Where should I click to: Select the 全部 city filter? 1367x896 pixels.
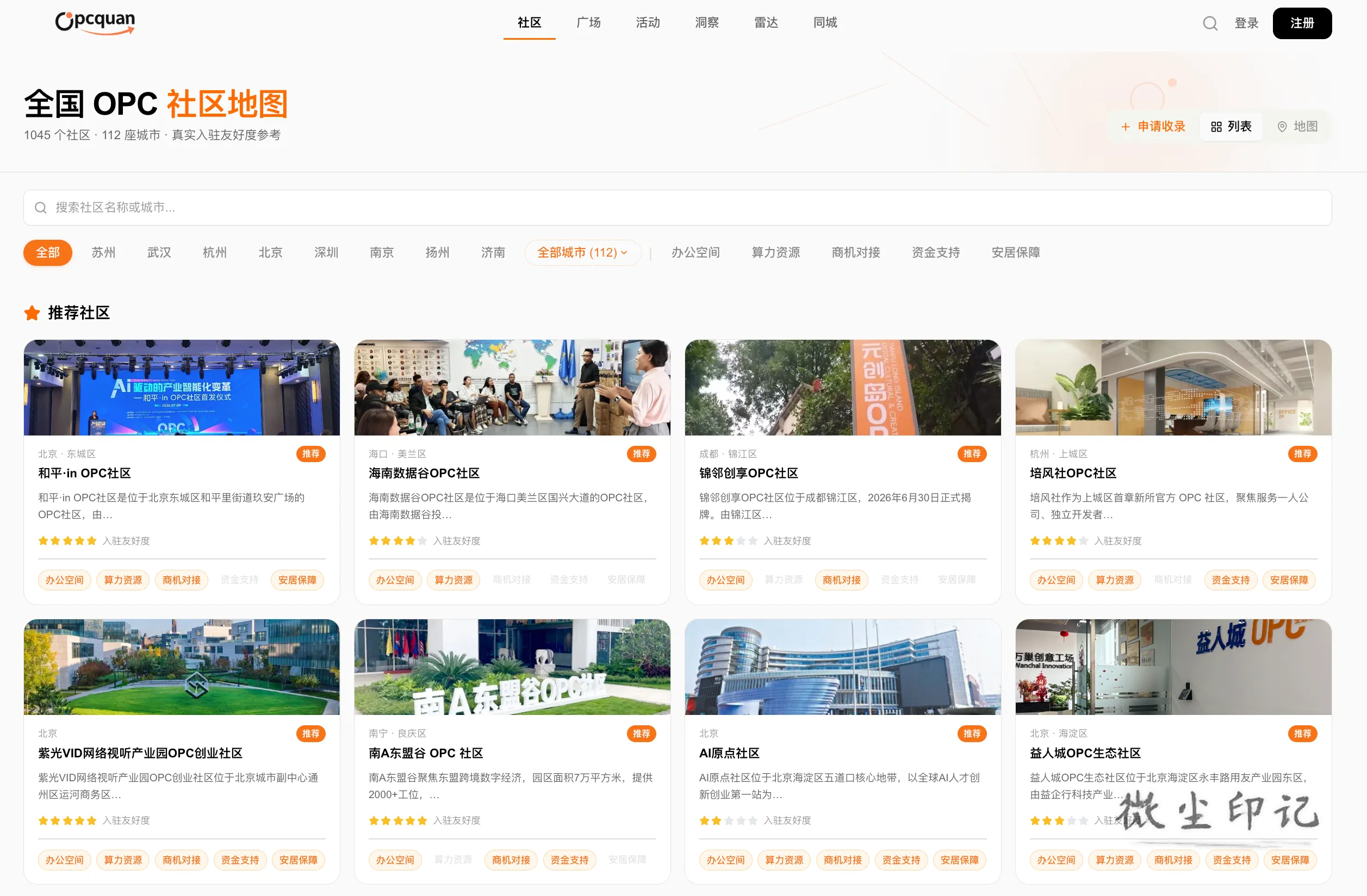pos(48,252)
